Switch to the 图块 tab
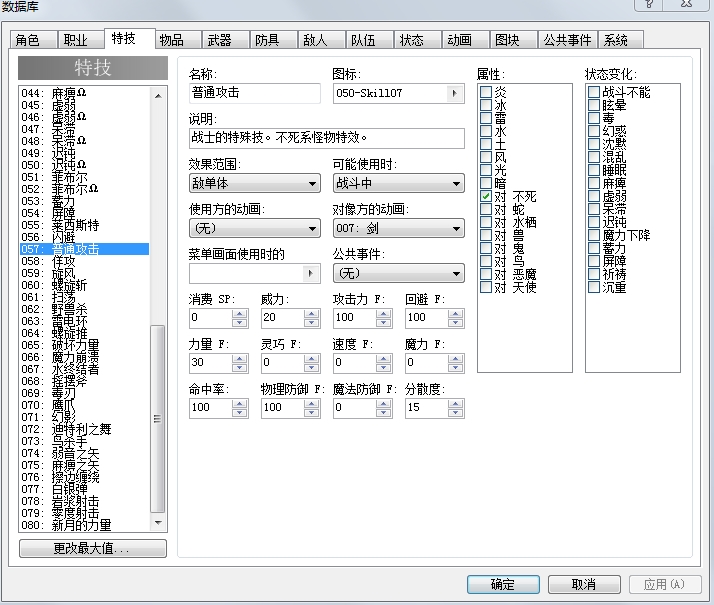 513,40
